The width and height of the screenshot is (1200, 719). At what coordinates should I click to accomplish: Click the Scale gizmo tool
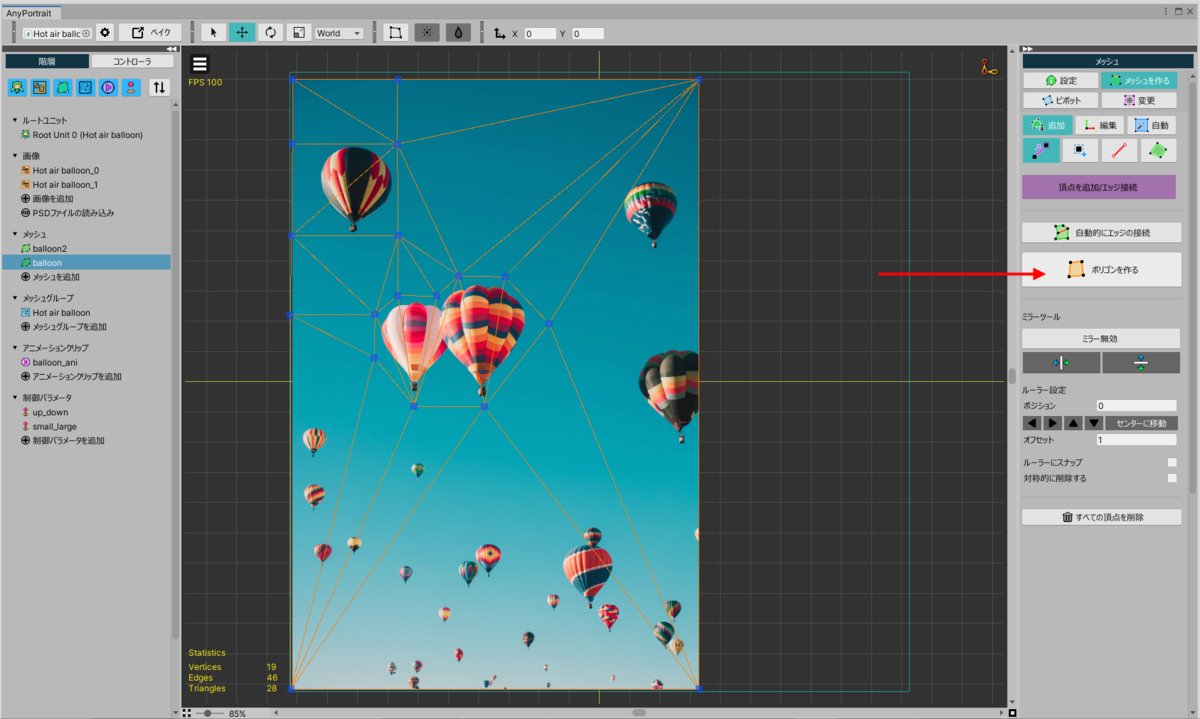pyautogui.click(x=299, y=32)
